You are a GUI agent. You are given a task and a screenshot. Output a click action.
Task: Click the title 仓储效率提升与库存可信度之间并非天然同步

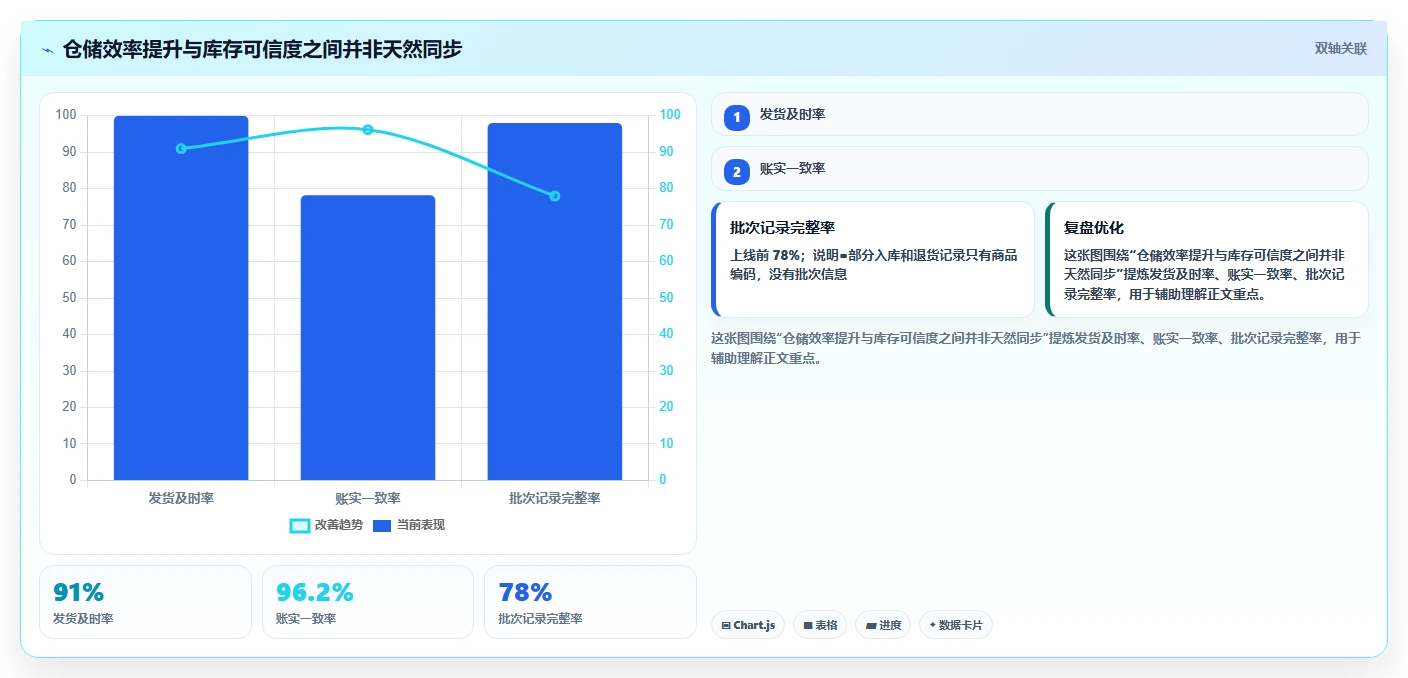click(262, 49)
